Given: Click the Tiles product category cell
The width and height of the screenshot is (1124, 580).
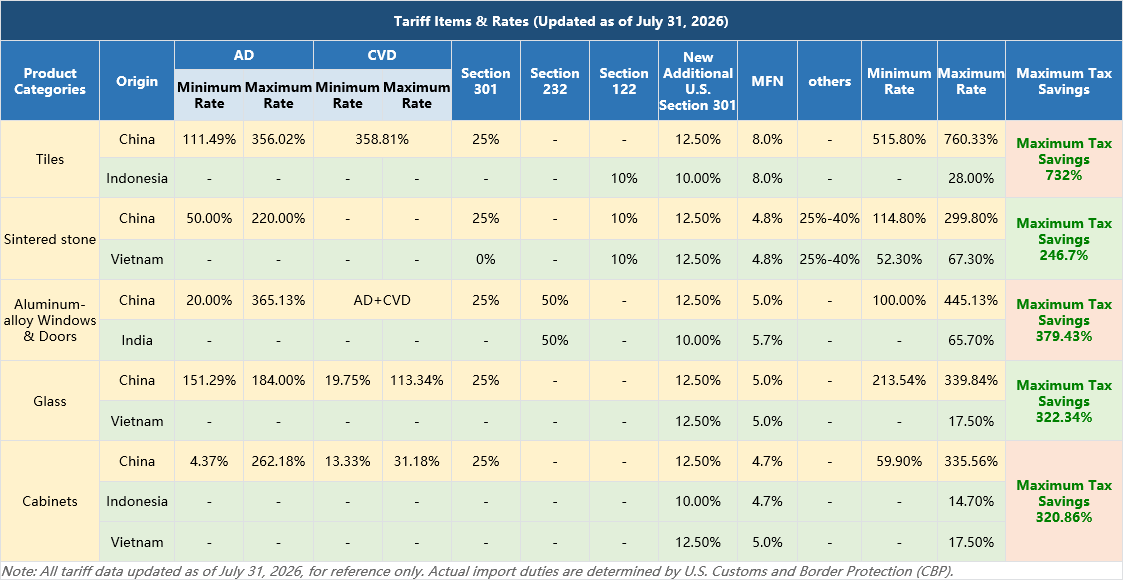Looking at the screenshot, I should point(50,159).
